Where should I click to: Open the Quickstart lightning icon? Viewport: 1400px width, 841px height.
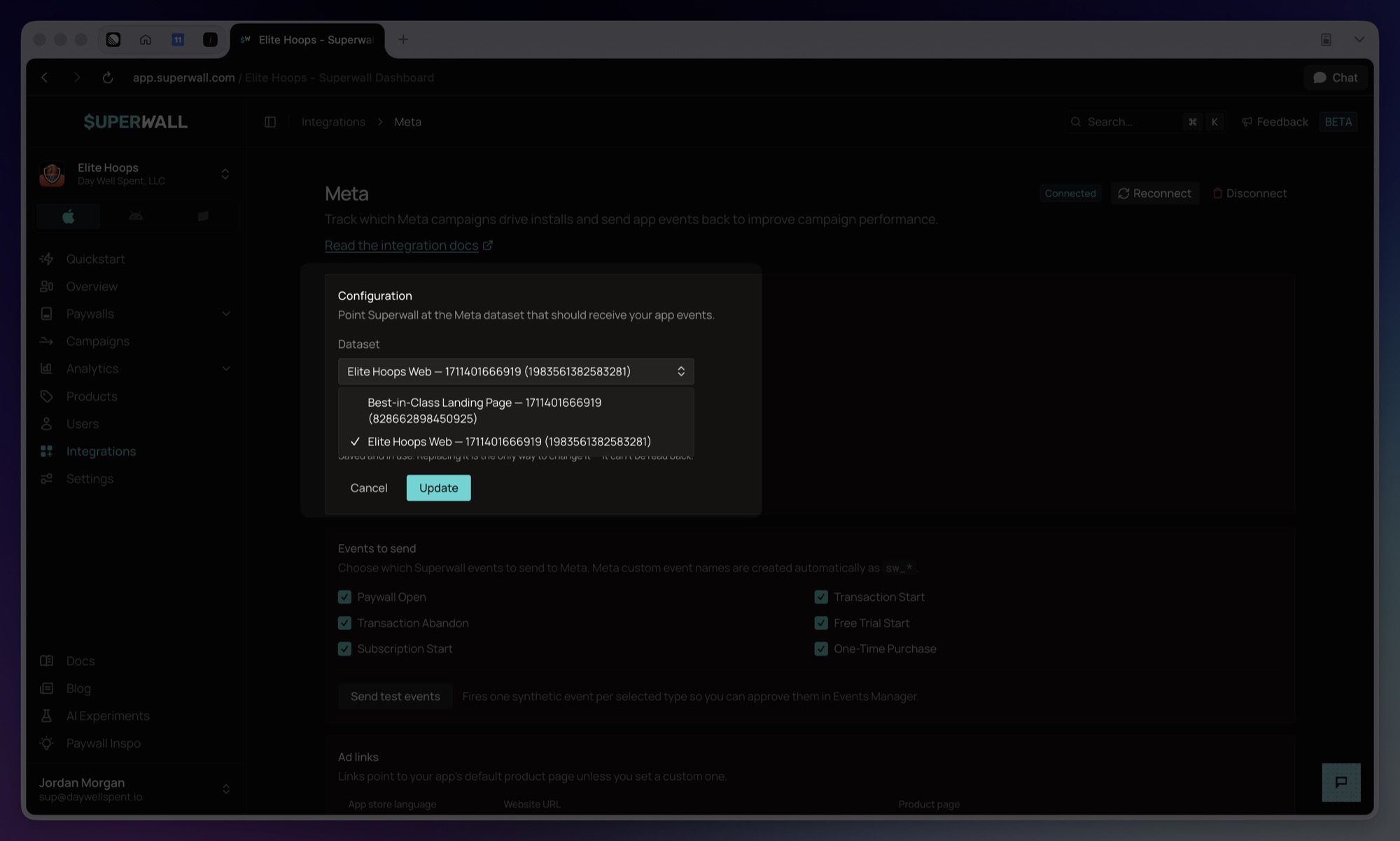point(47,259)
